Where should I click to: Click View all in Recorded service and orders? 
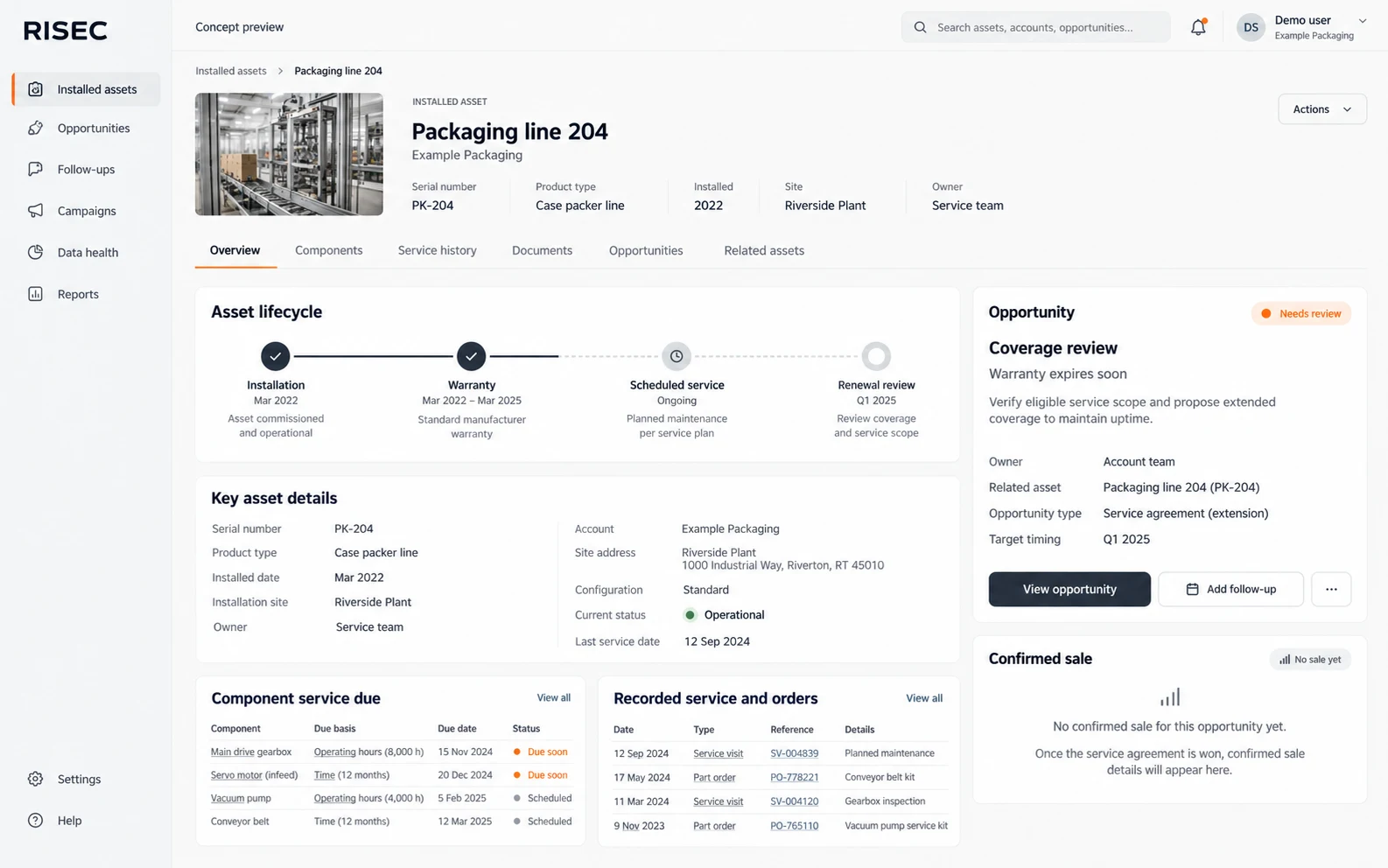[x=924, y=698]
